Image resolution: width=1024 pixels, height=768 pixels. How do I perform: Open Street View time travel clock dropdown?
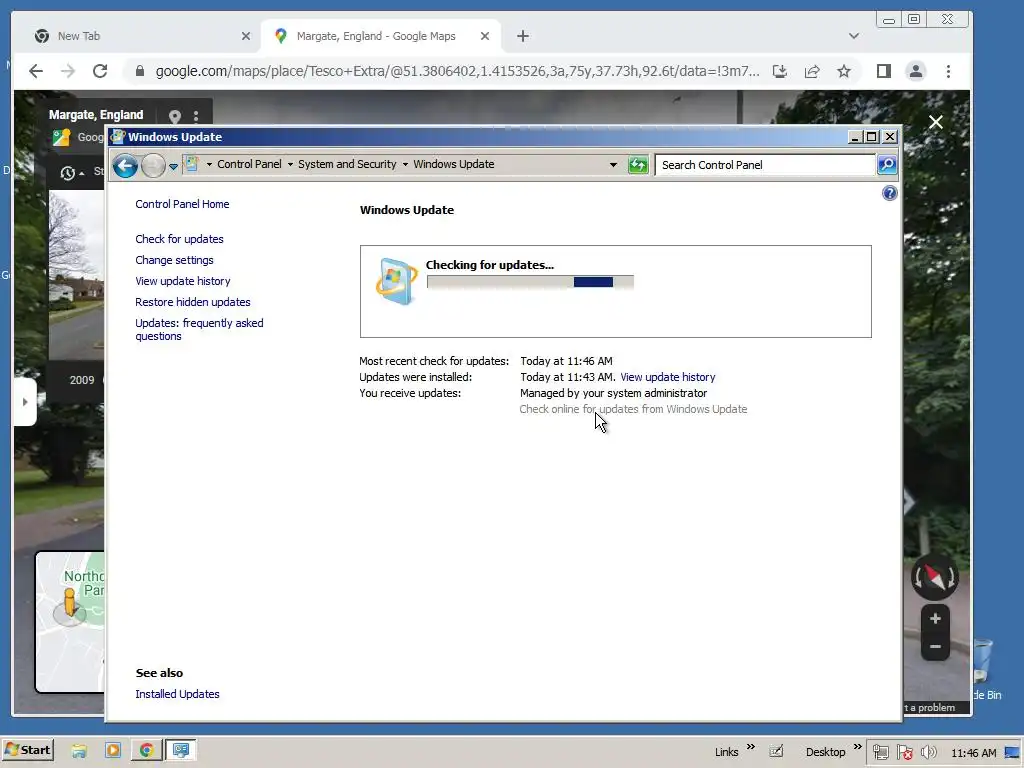point(72,173)
